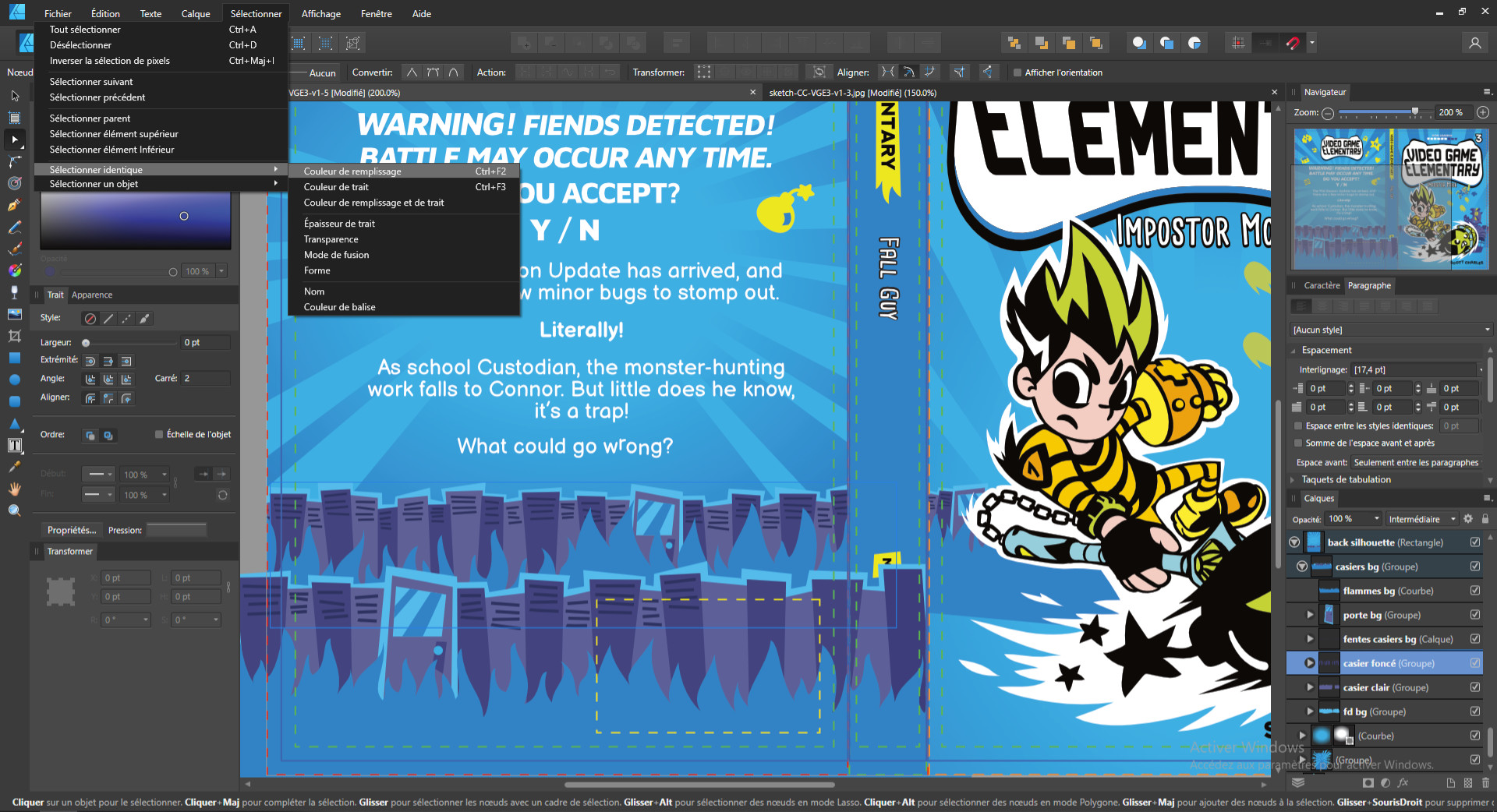Select the Rectangle shape tool
The height and width of the screenshot is (812, 1497).
(14, 358)
